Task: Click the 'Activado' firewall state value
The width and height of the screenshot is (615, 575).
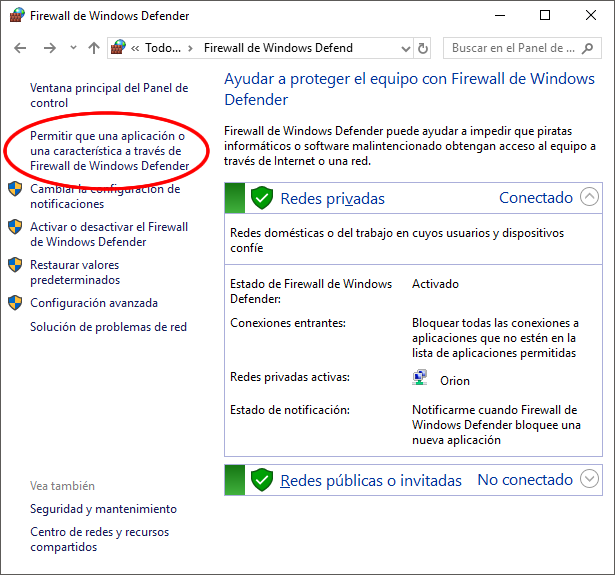Action: coord(435,284)
